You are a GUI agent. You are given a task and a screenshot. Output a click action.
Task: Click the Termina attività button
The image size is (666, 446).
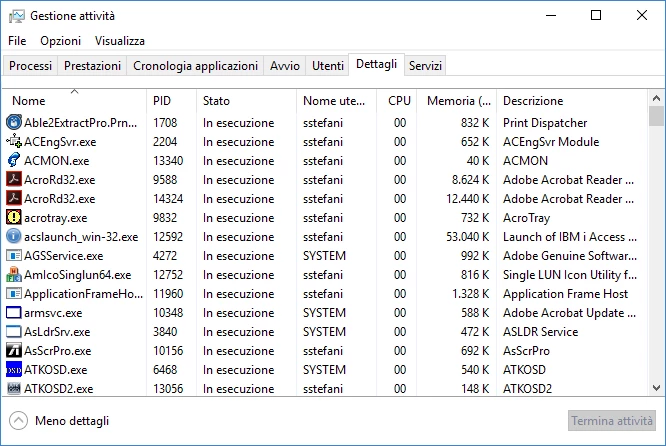pos(612,421)
